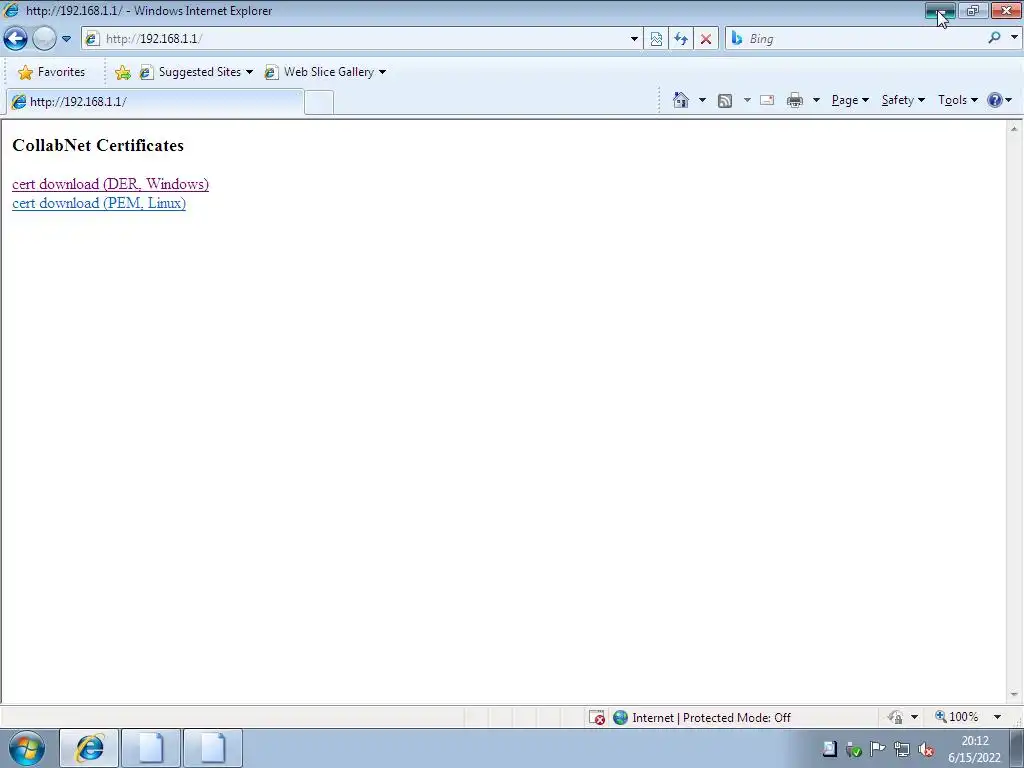Start a search with the magnifier icon
The image size is (1024, 768).
coord(995,38)
